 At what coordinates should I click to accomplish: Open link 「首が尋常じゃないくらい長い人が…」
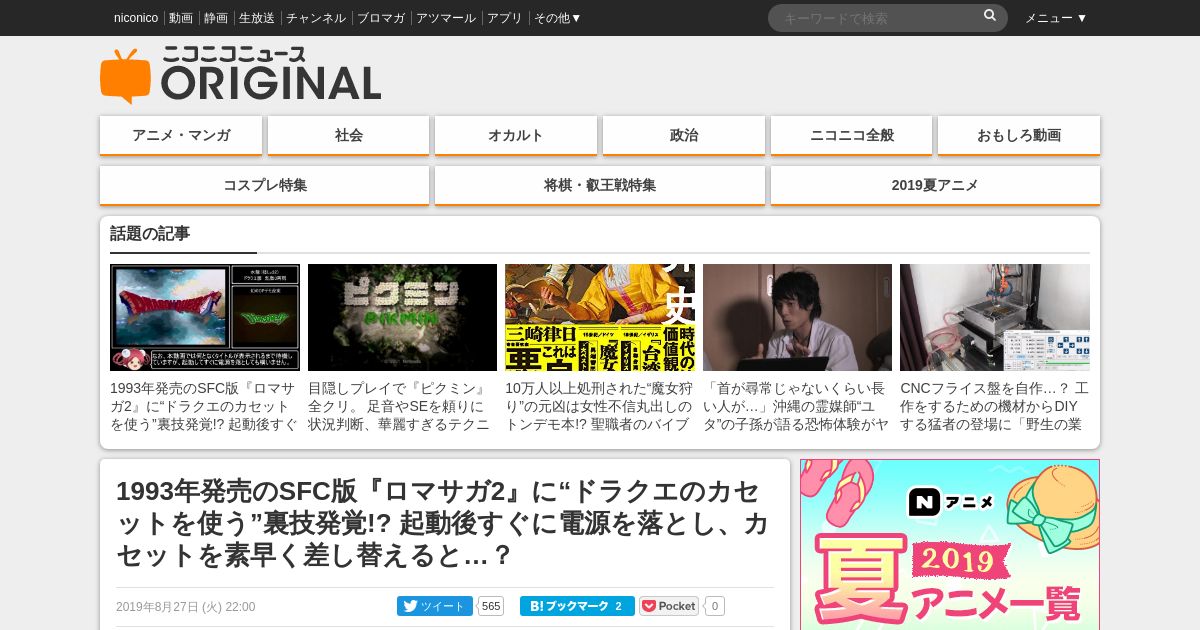797,406
